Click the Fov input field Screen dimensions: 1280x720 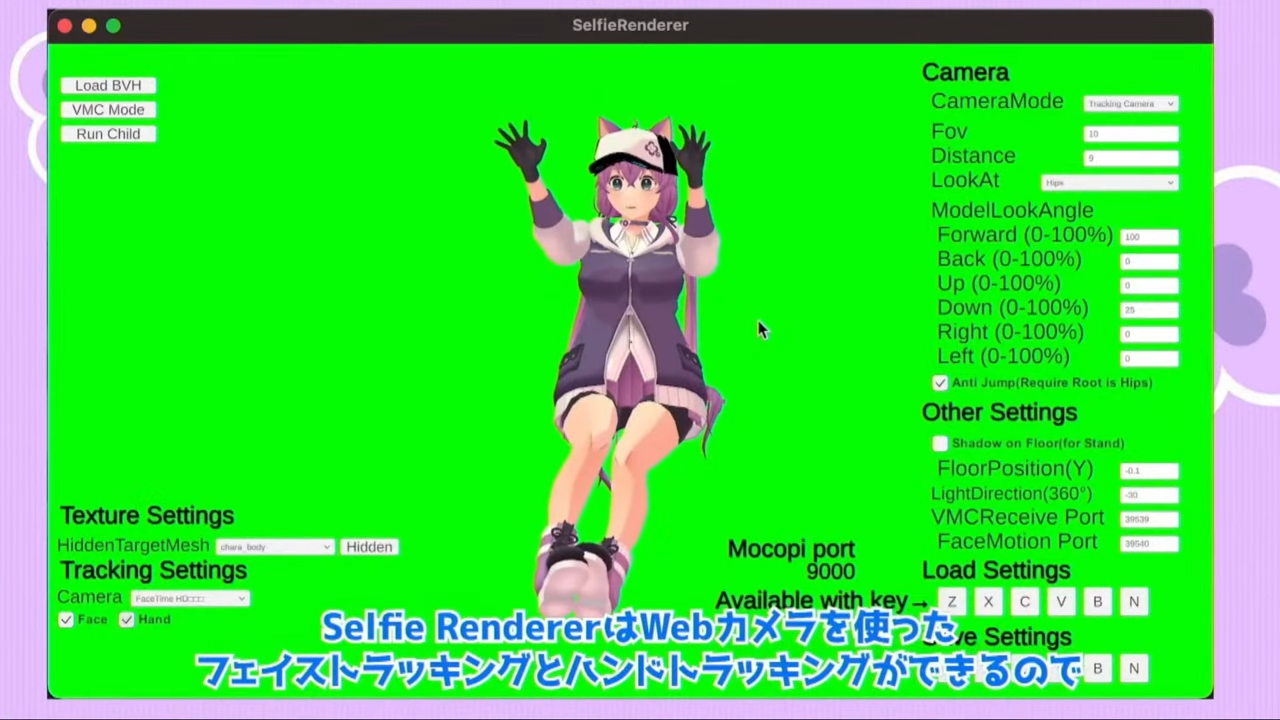coord(1130,134)
